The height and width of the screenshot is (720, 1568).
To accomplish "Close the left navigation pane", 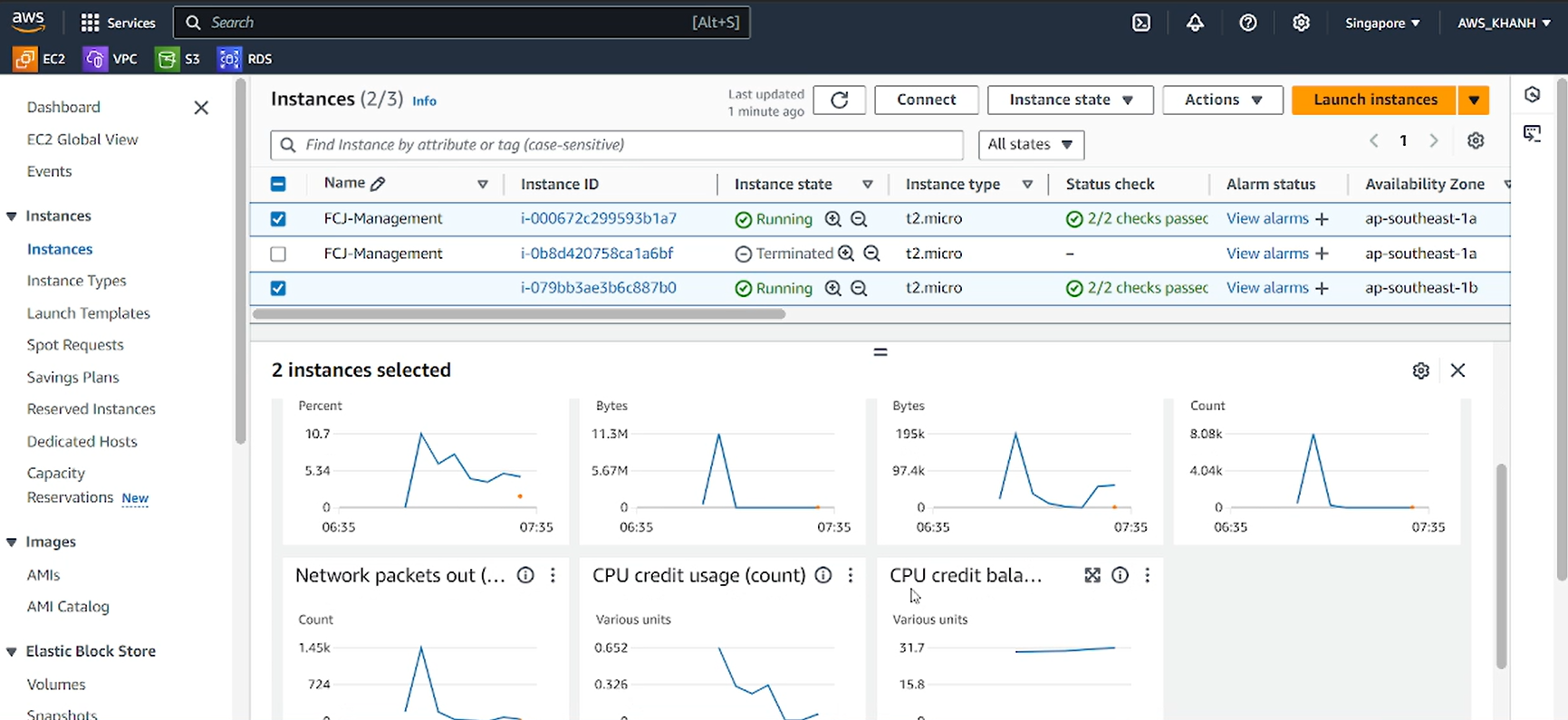I will tap(201, 108).
